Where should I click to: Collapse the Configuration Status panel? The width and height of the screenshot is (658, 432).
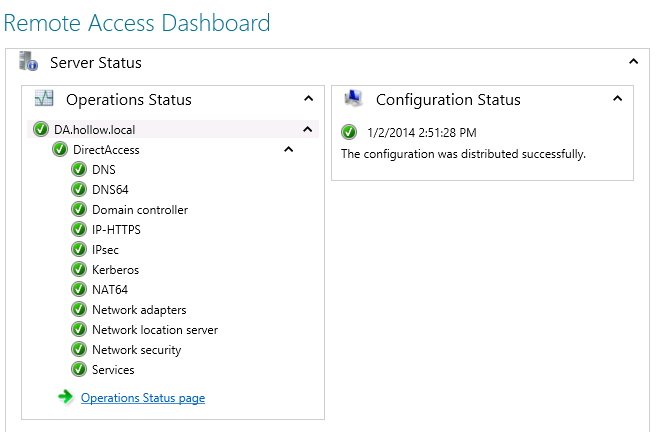pyautogui.click(x=617, y=99)
